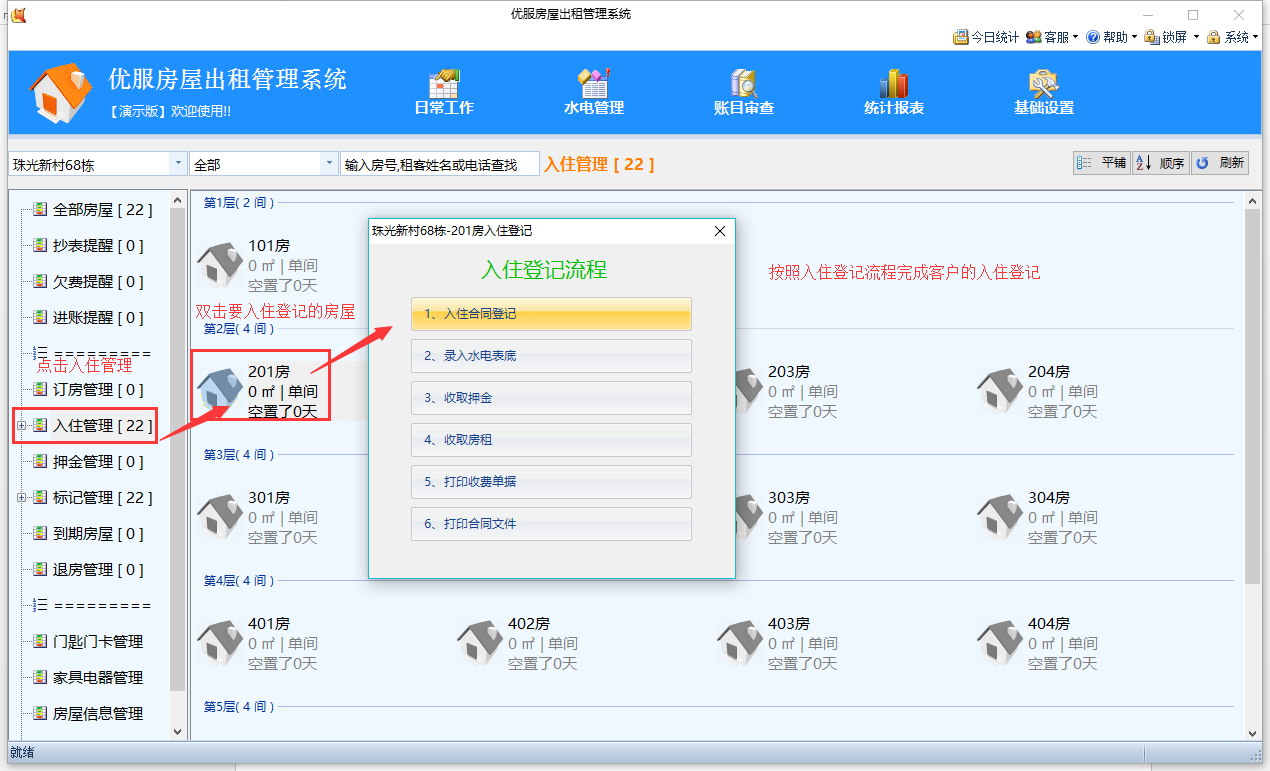Image resolution: width=1270 pixels, height=771 pixels.
Task: Select the 401房 house icon
Action: pos(220,643)
